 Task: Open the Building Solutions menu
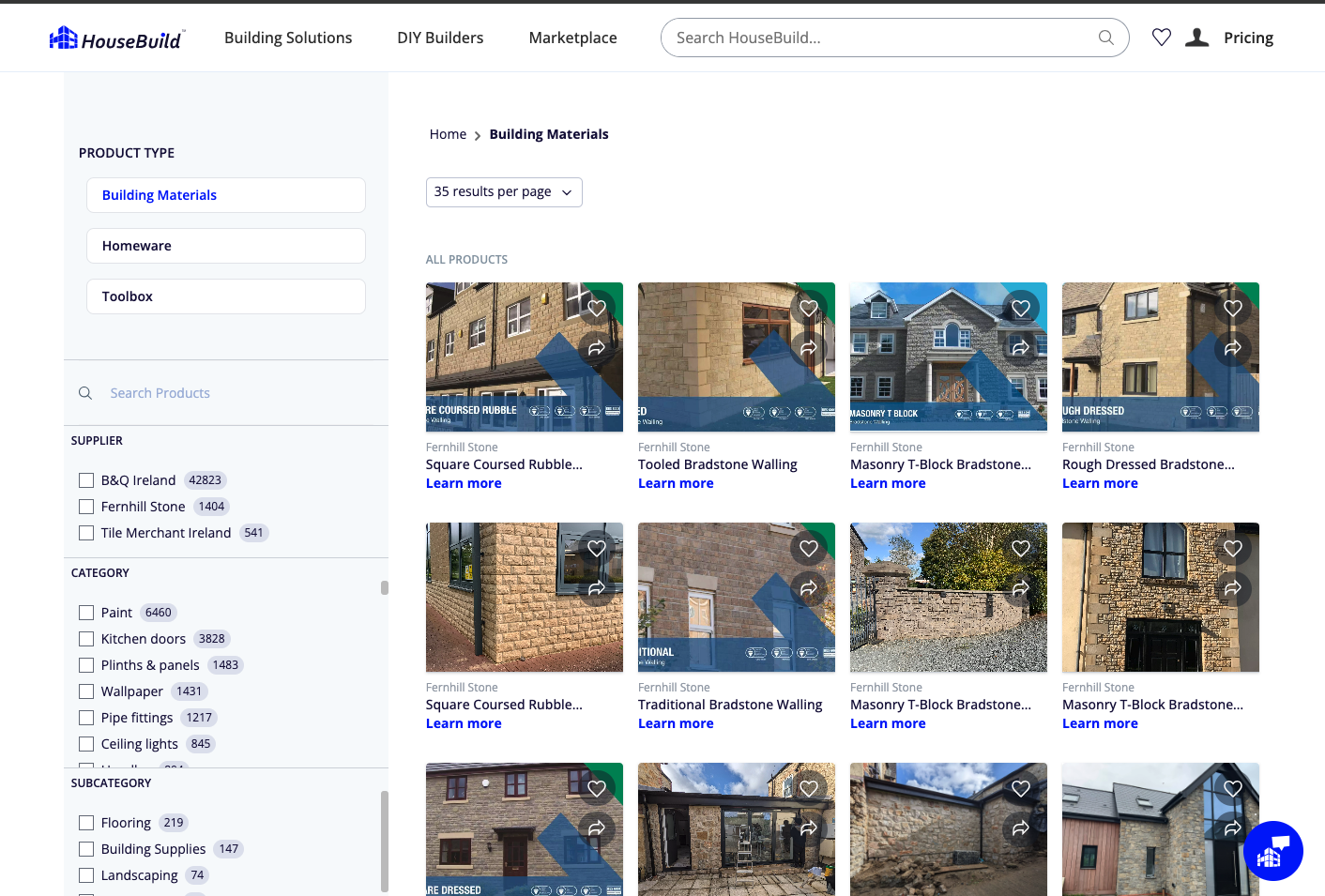click(288, 38)
